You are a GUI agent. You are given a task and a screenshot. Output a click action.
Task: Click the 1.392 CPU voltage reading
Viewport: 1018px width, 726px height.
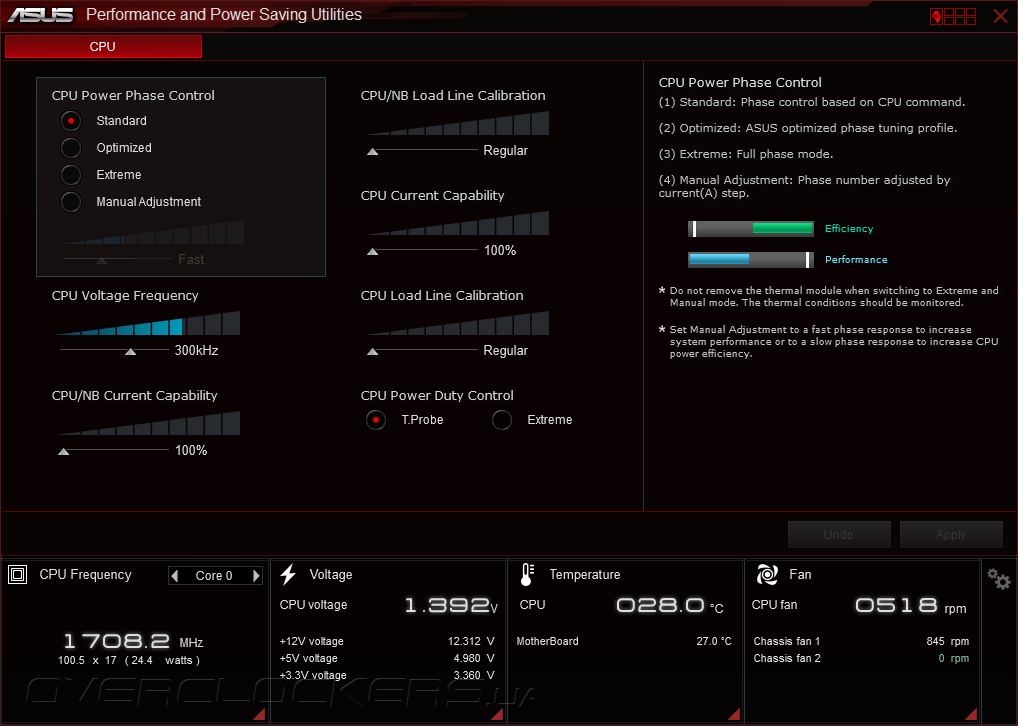[x=451, y=606]
